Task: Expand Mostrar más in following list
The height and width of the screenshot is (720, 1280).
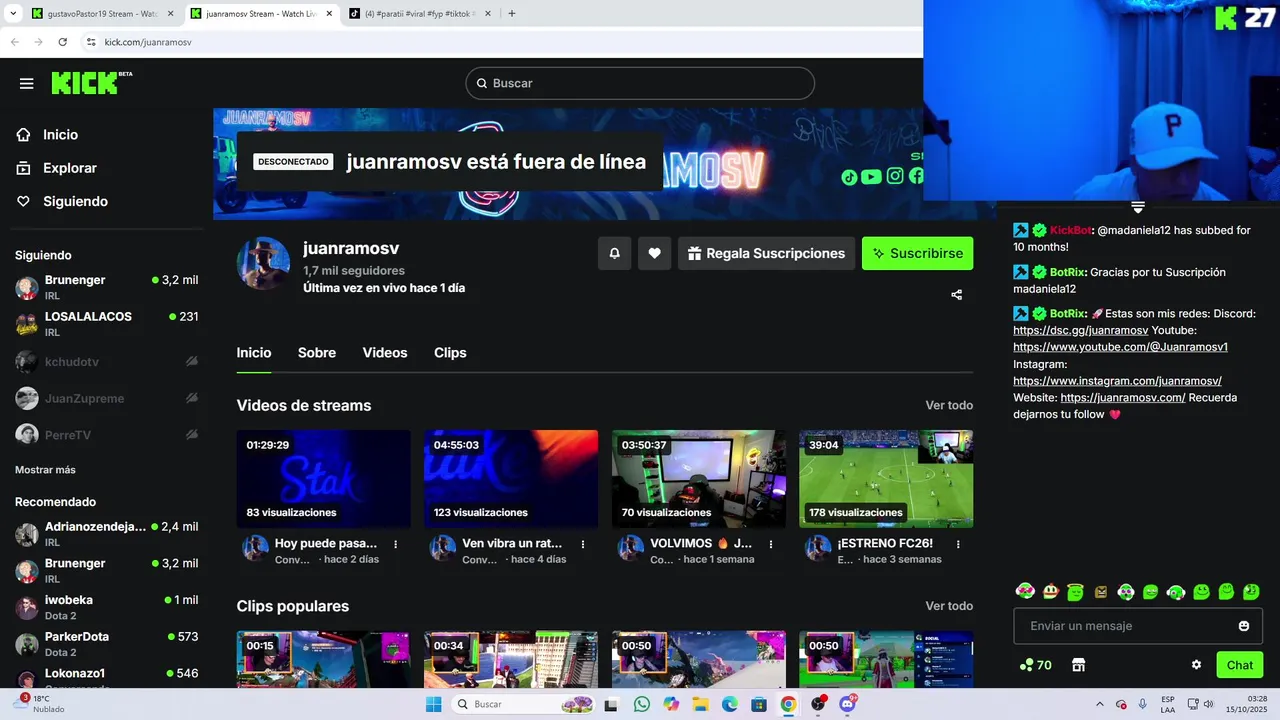Action: pyautogui.click(x=45, y=470)
